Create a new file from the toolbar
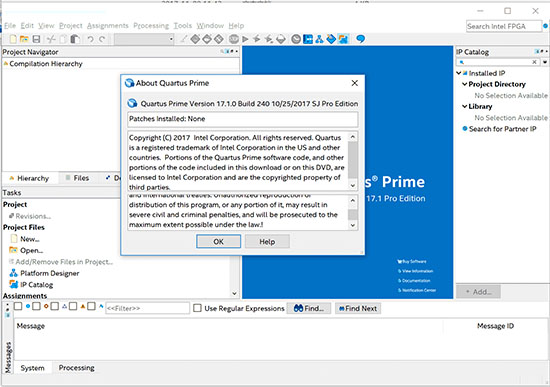This screenshot has height=387, width=550. coord(13,39)
